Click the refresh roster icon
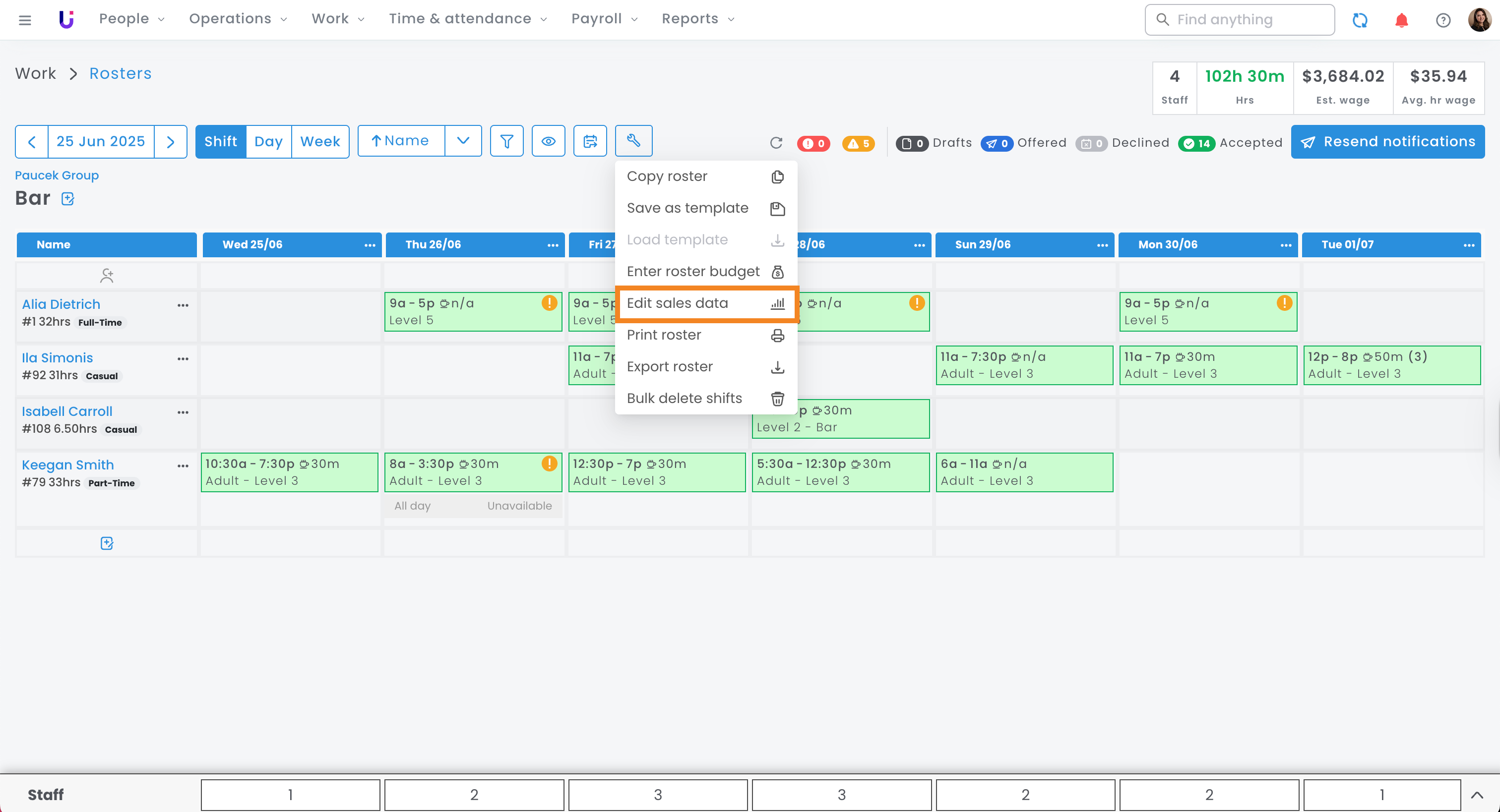The height and width of the screenshot is (812, 1500). click(776, 143)
